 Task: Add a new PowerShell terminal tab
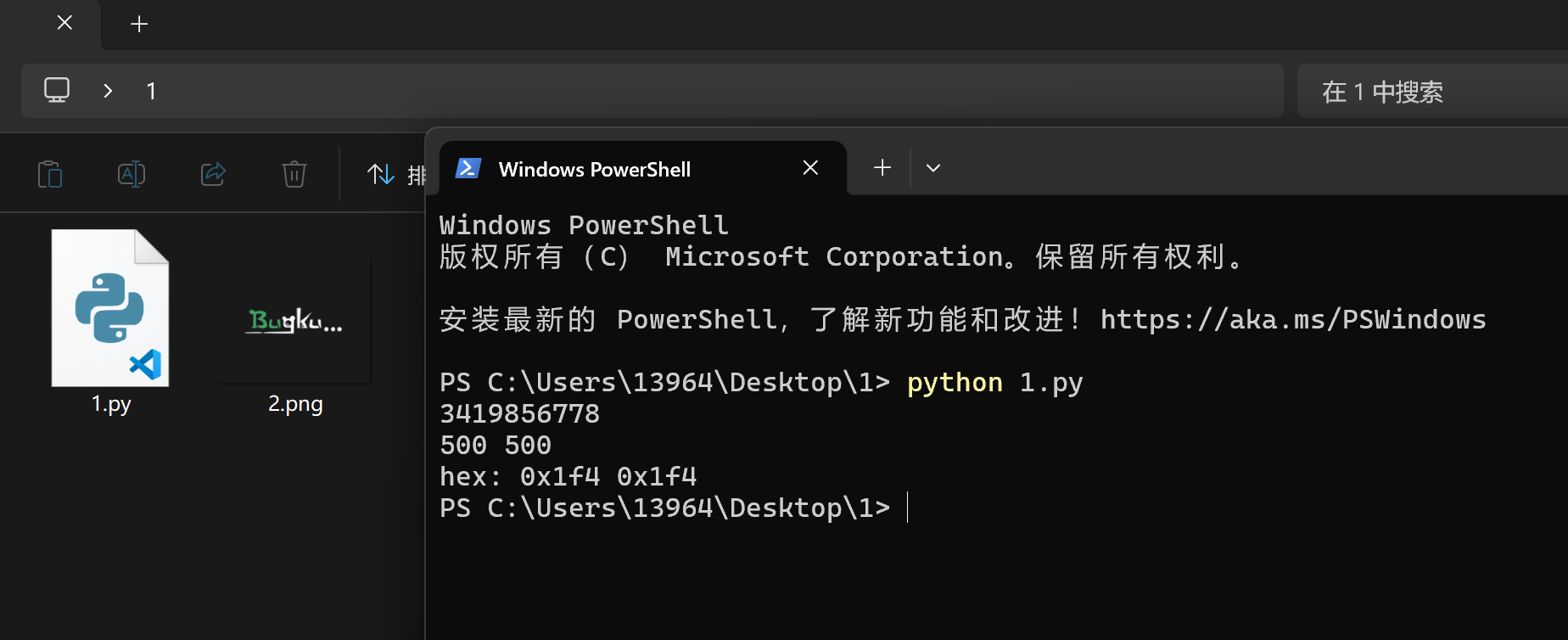[882, 168]
